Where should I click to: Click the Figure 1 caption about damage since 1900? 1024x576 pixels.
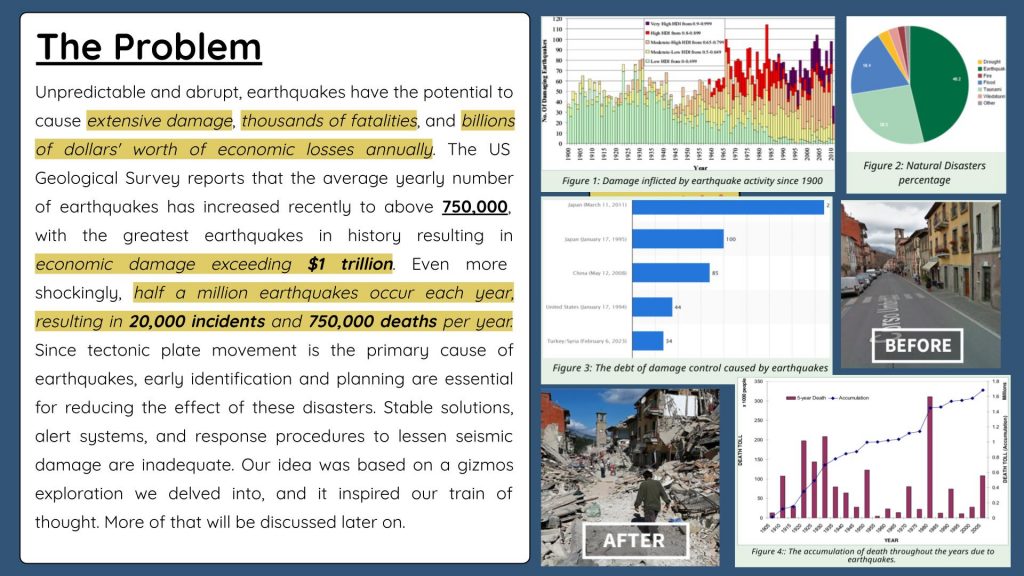[x=692, y=181]
